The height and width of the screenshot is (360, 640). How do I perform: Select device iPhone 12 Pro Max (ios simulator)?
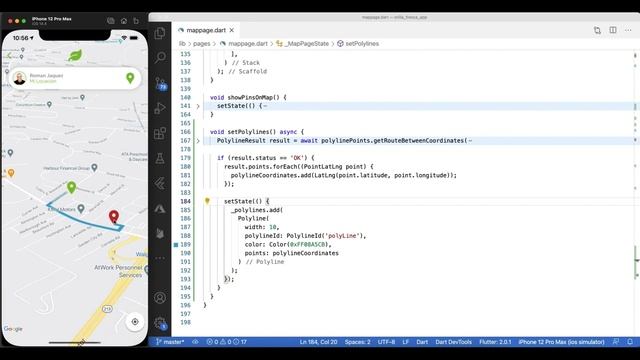click(561, 342)
